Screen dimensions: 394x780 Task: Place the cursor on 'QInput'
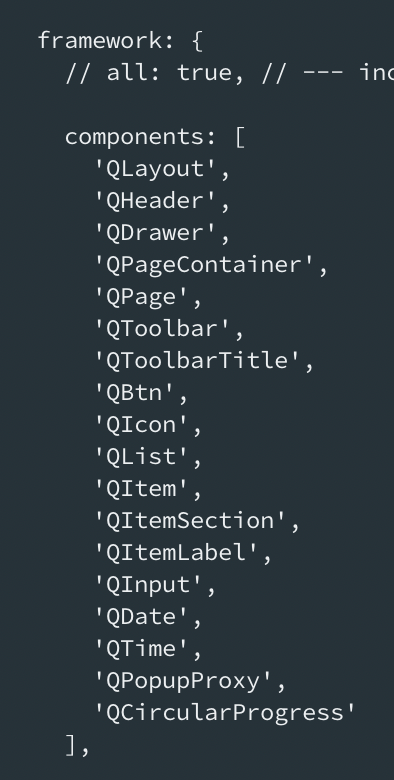(148, 585)
